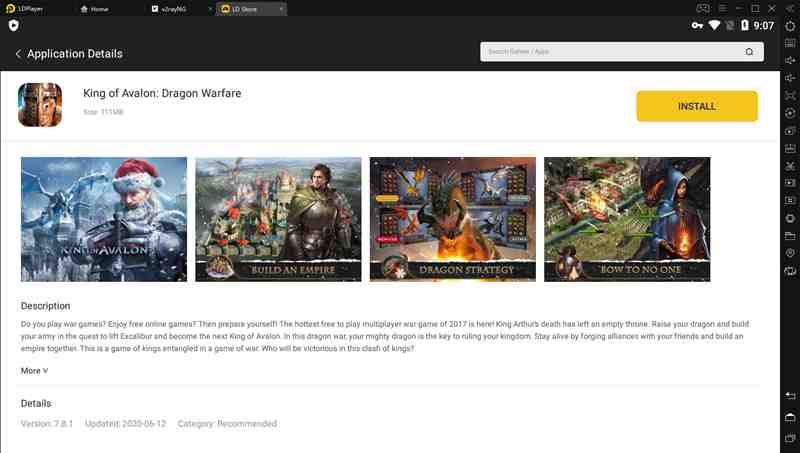Switch to the v2rayNG tab
Image resolution: width=800 pixels, height=453 pixels.
169,9
